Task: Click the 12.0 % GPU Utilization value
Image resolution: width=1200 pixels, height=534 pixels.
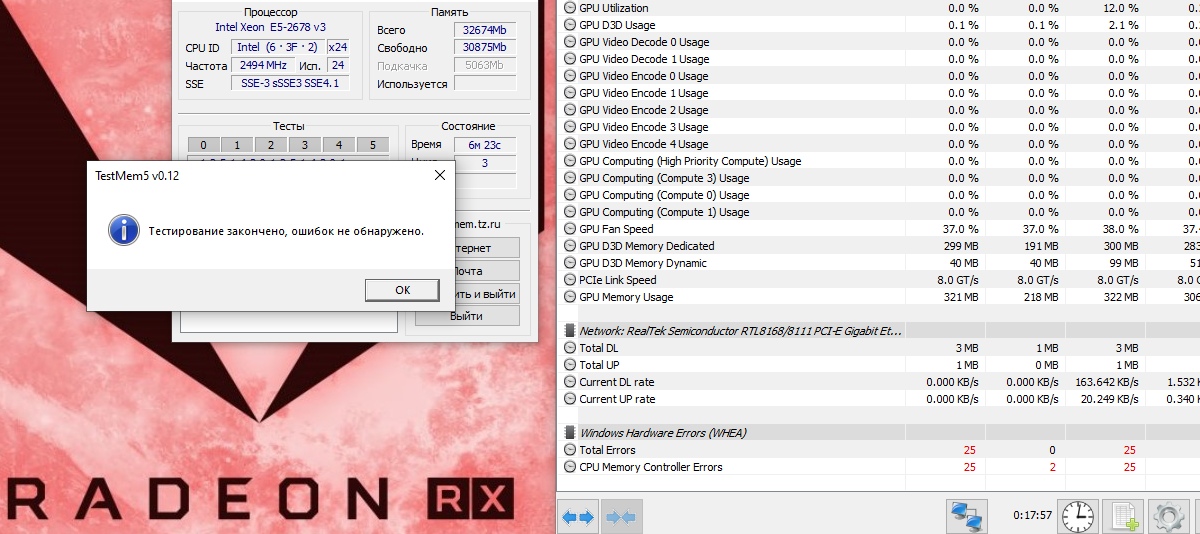Action: tap(1120, 8)
